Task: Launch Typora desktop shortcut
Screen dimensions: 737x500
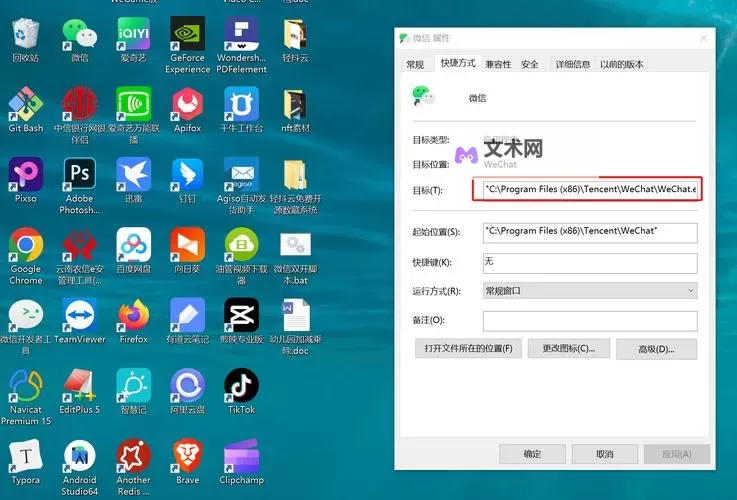Action: pyautogui.click(x=25, y=456)
